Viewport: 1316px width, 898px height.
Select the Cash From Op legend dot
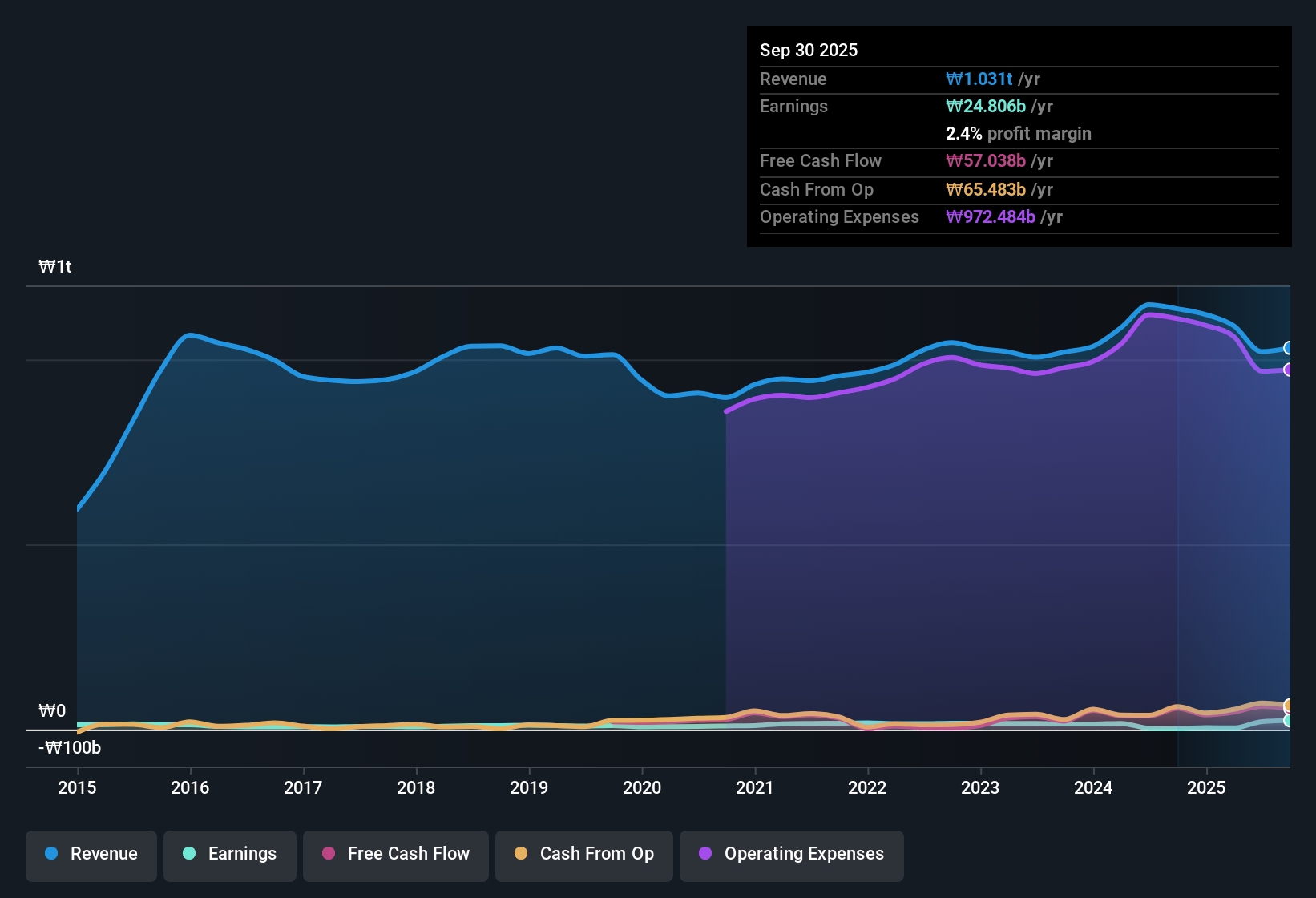click(x=520, y=854)
